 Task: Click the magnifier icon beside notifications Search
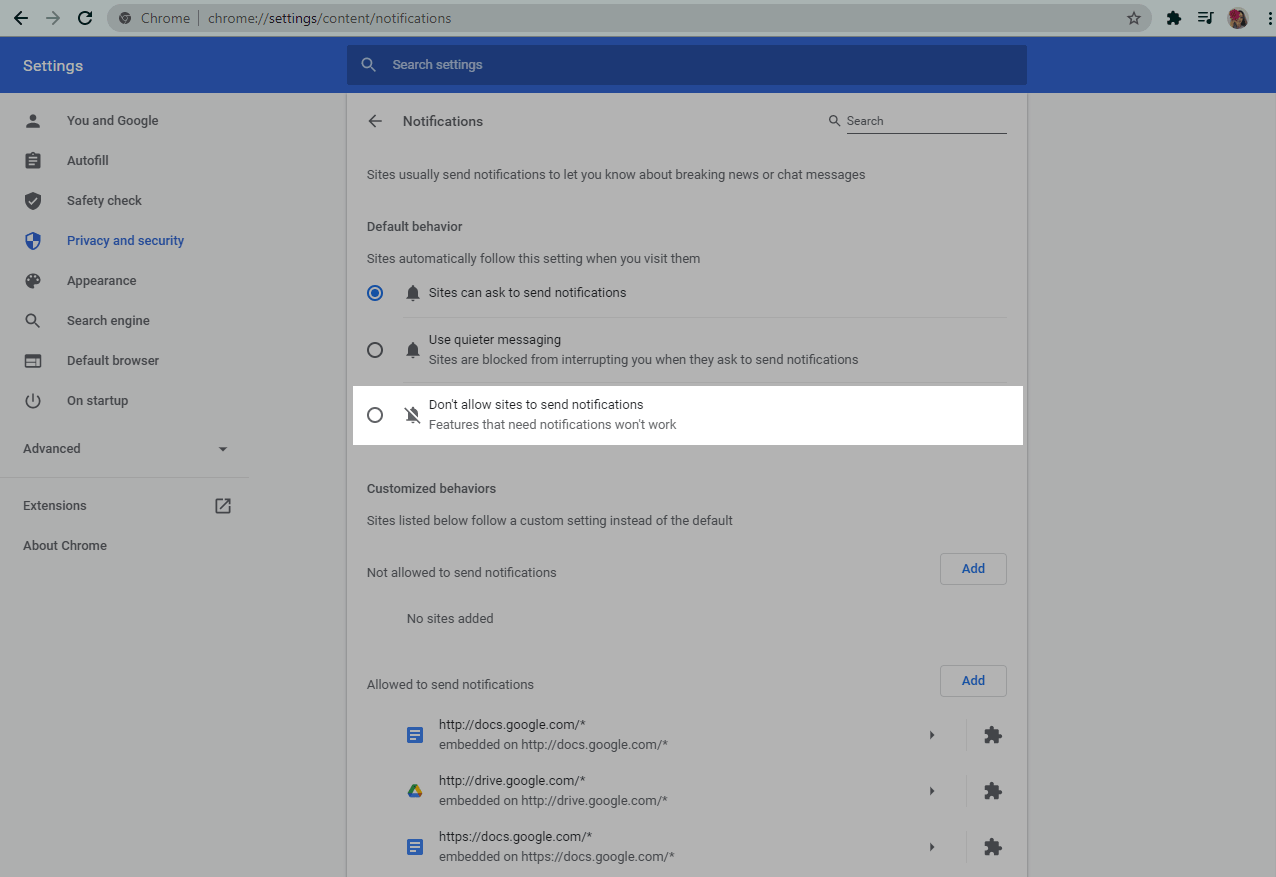(x=835, y=121)
